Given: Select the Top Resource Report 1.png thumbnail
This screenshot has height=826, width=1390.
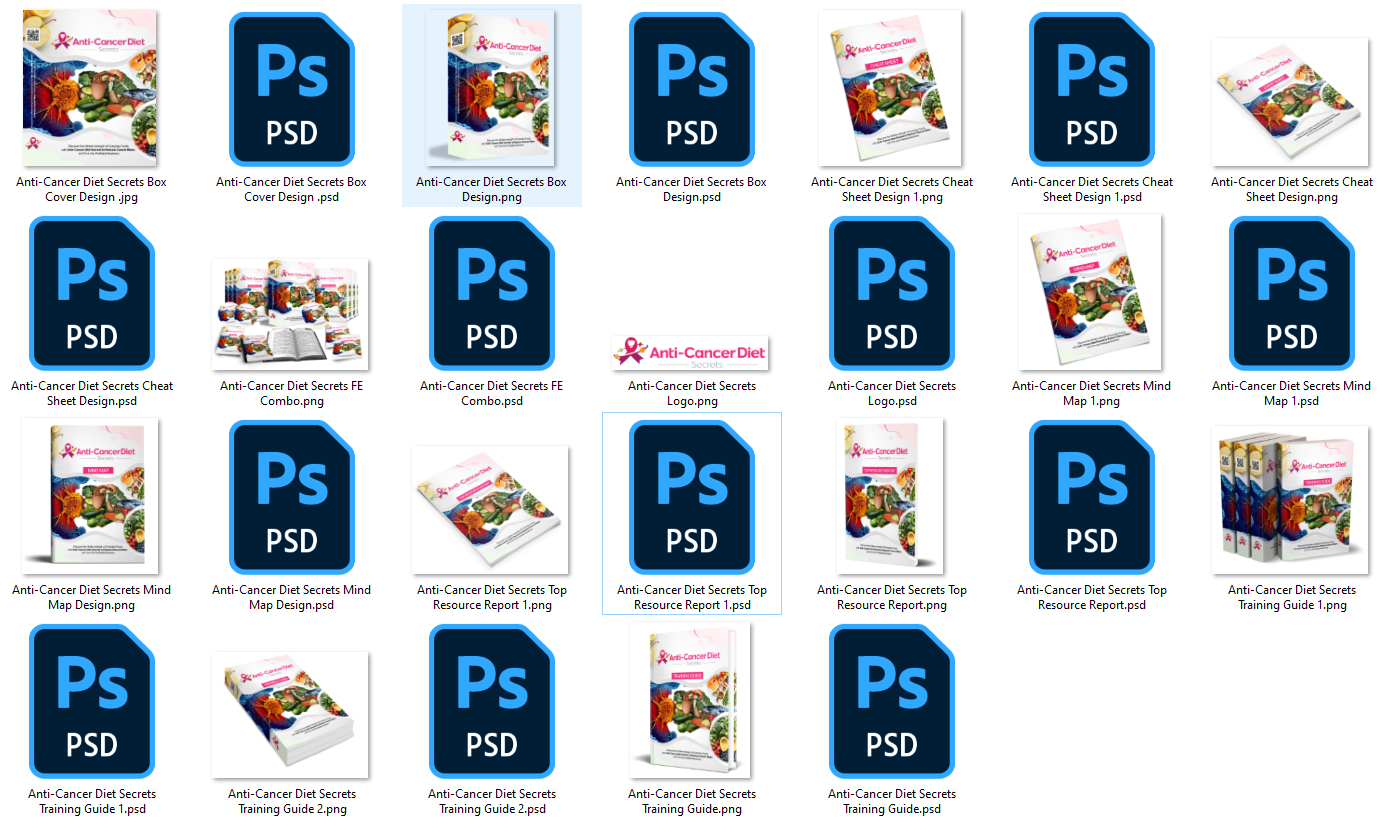Looking at the screenshot, I should coord(490,508).
